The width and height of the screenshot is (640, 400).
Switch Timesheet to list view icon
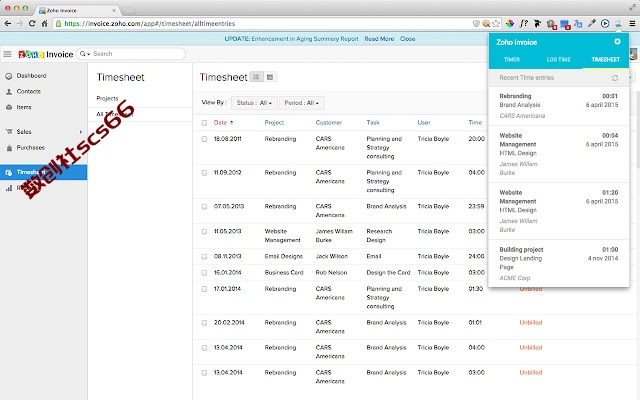tap(256, 77)
